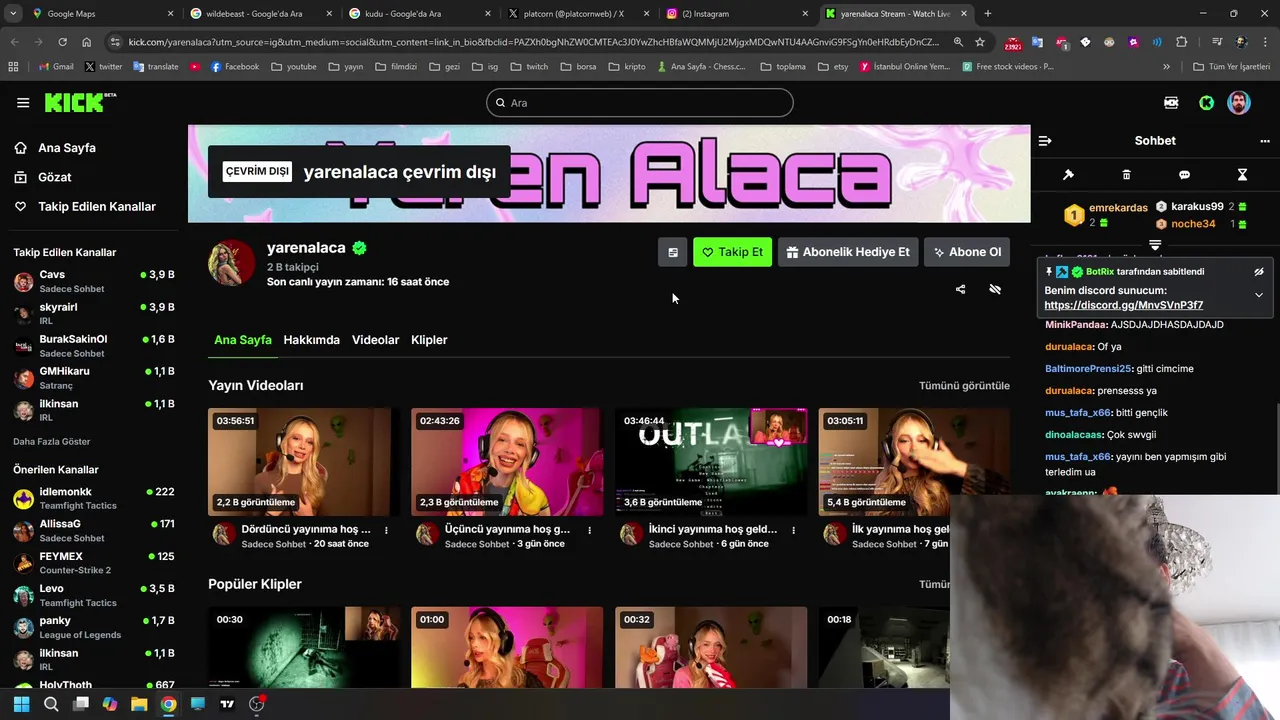Click the zoom magnifier in address bar
This screenshot has height=720, width=1280.
[958, 42]
